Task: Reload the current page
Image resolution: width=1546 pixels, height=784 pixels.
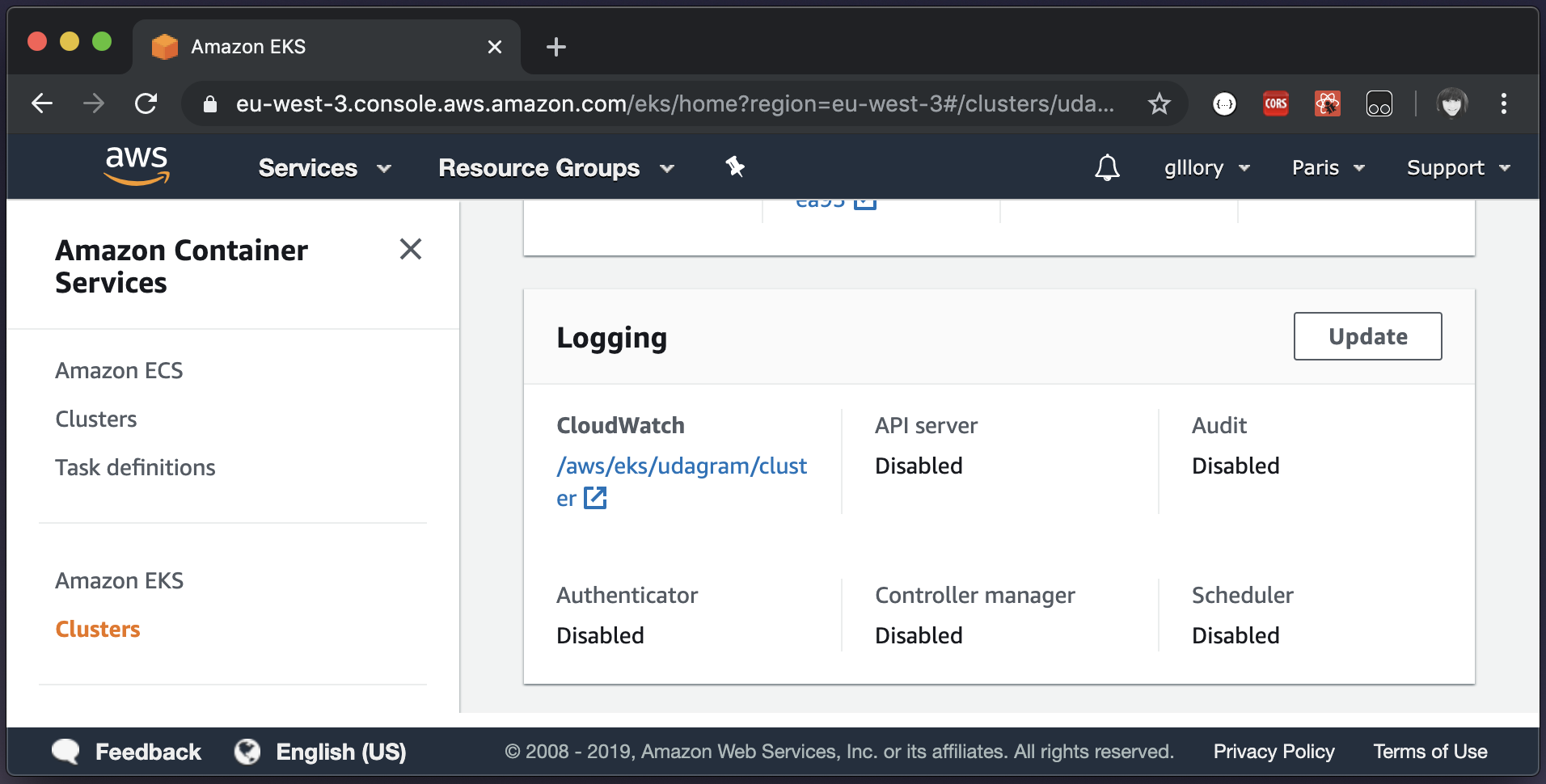Action: [146, 103]
